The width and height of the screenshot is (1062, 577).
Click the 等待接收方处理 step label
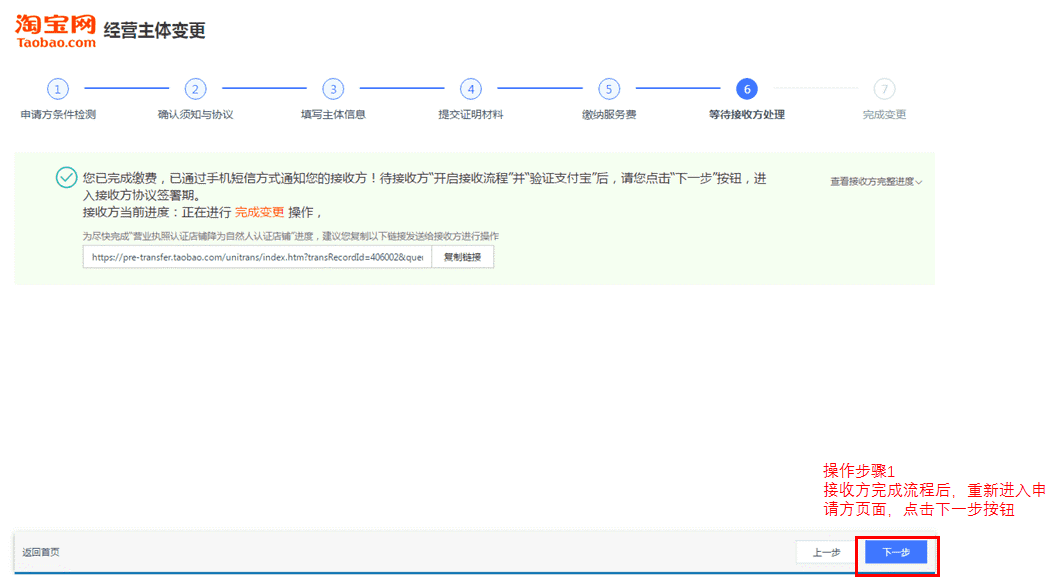[746, 115]
